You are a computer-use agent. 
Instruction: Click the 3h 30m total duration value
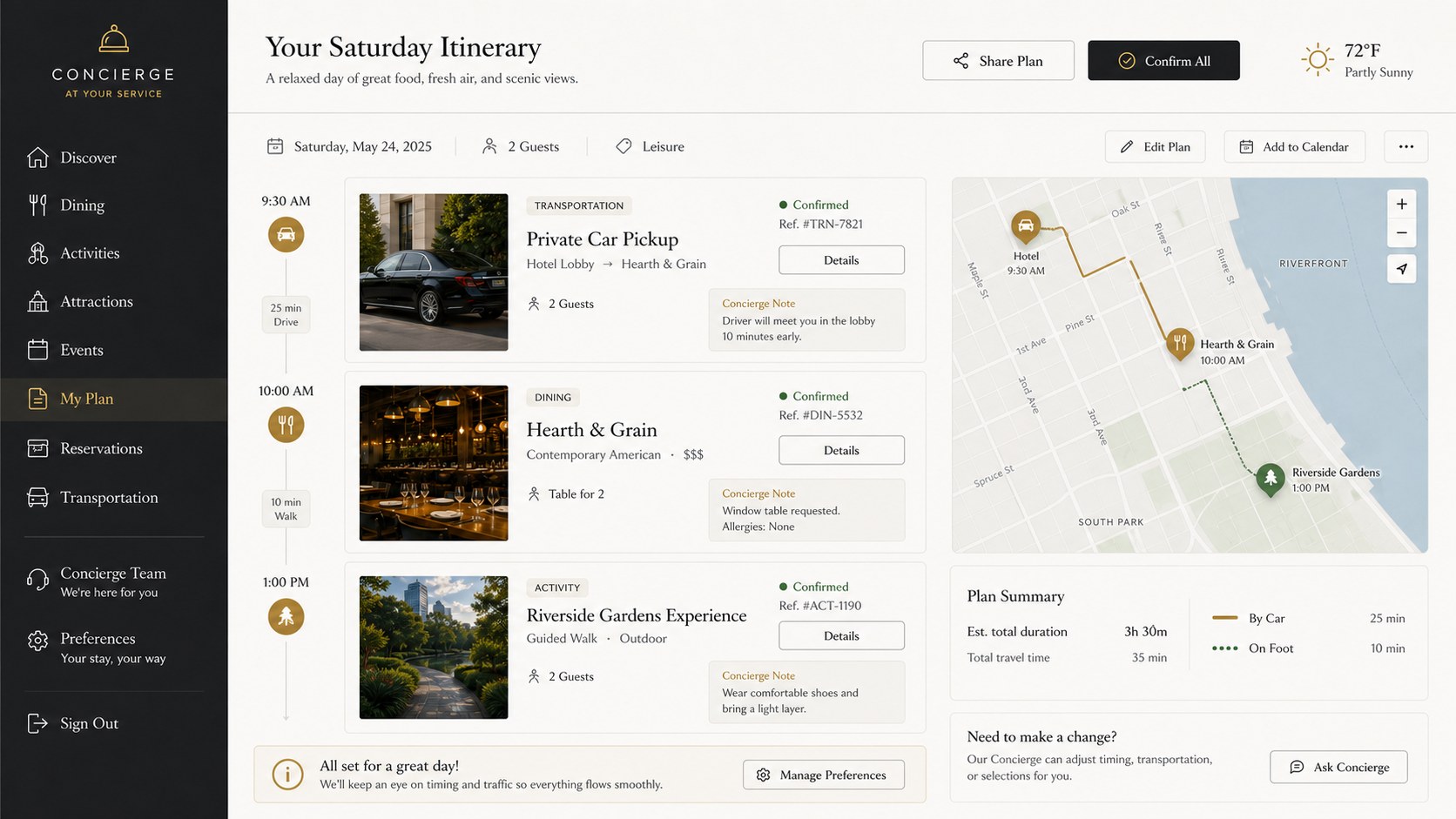coord(1145,632)
